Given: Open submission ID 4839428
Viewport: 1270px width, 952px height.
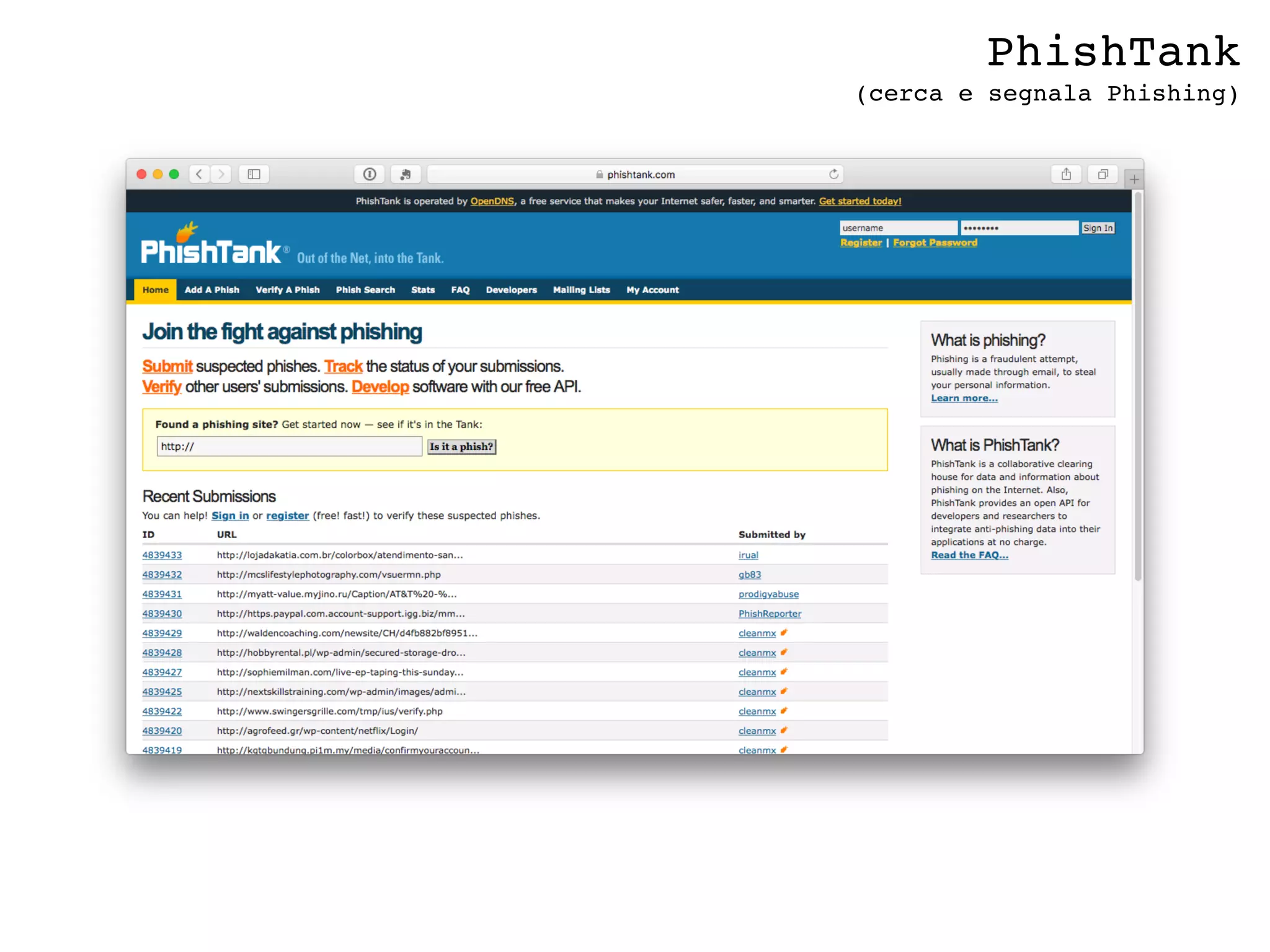Looking at the screenshot, I should pyautogui.click(x=162, y=653).
